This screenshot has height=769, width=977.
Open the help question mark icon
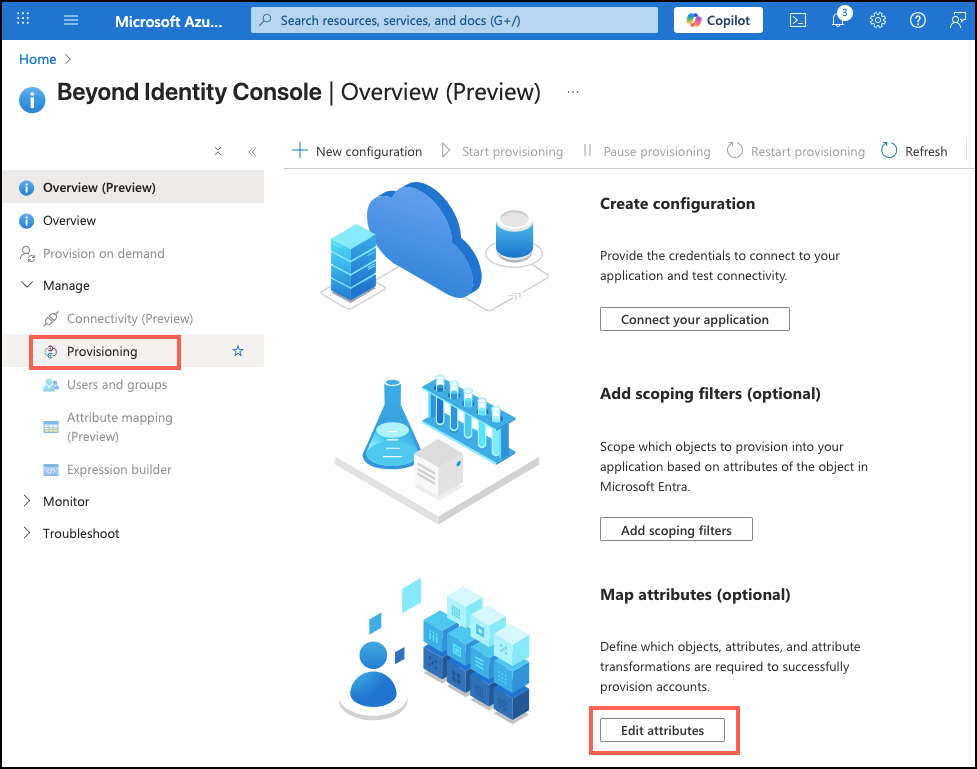tap(918, 20)
